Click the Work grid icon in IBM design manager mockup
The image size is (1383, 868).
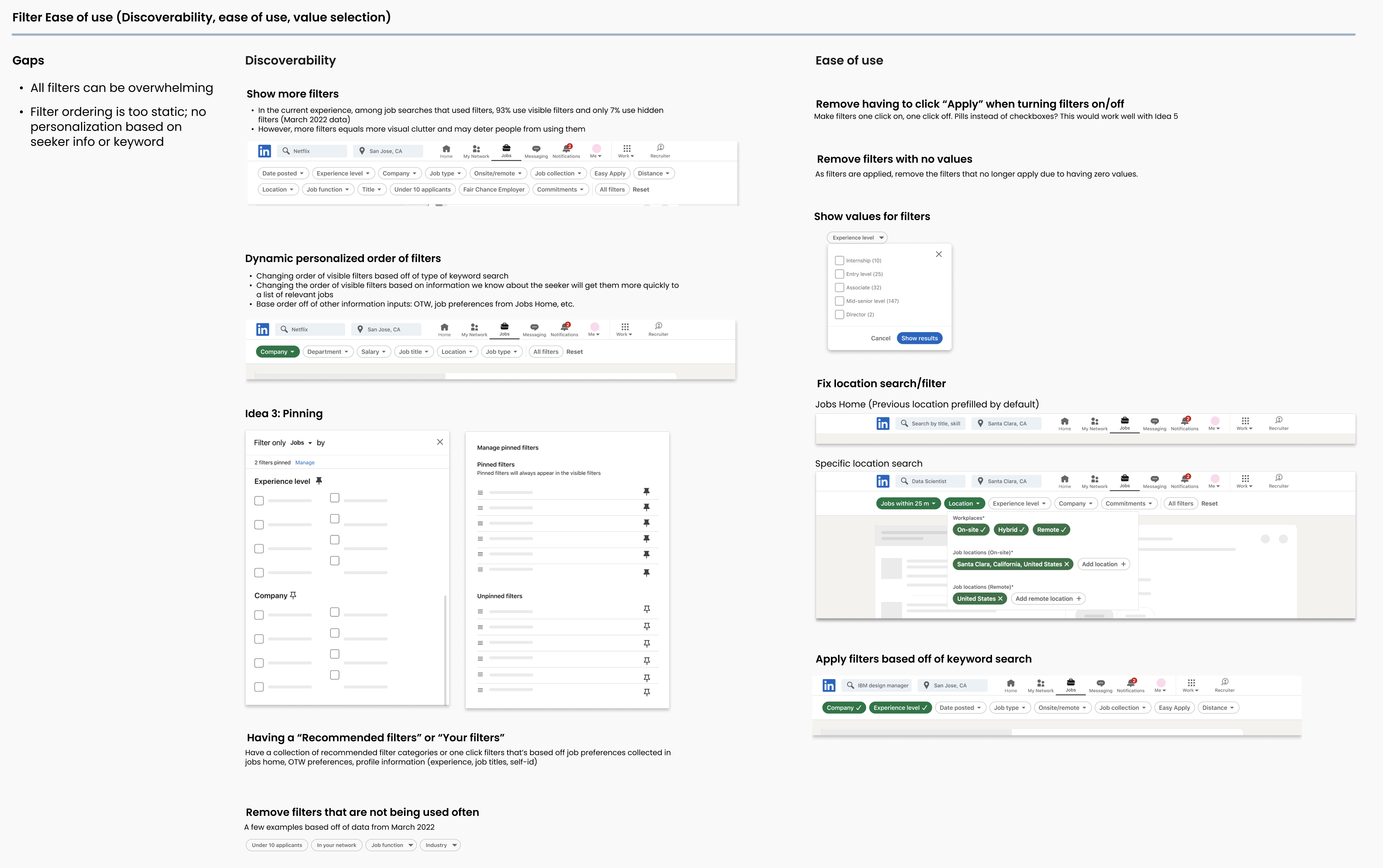click(x=1191, y=683)
